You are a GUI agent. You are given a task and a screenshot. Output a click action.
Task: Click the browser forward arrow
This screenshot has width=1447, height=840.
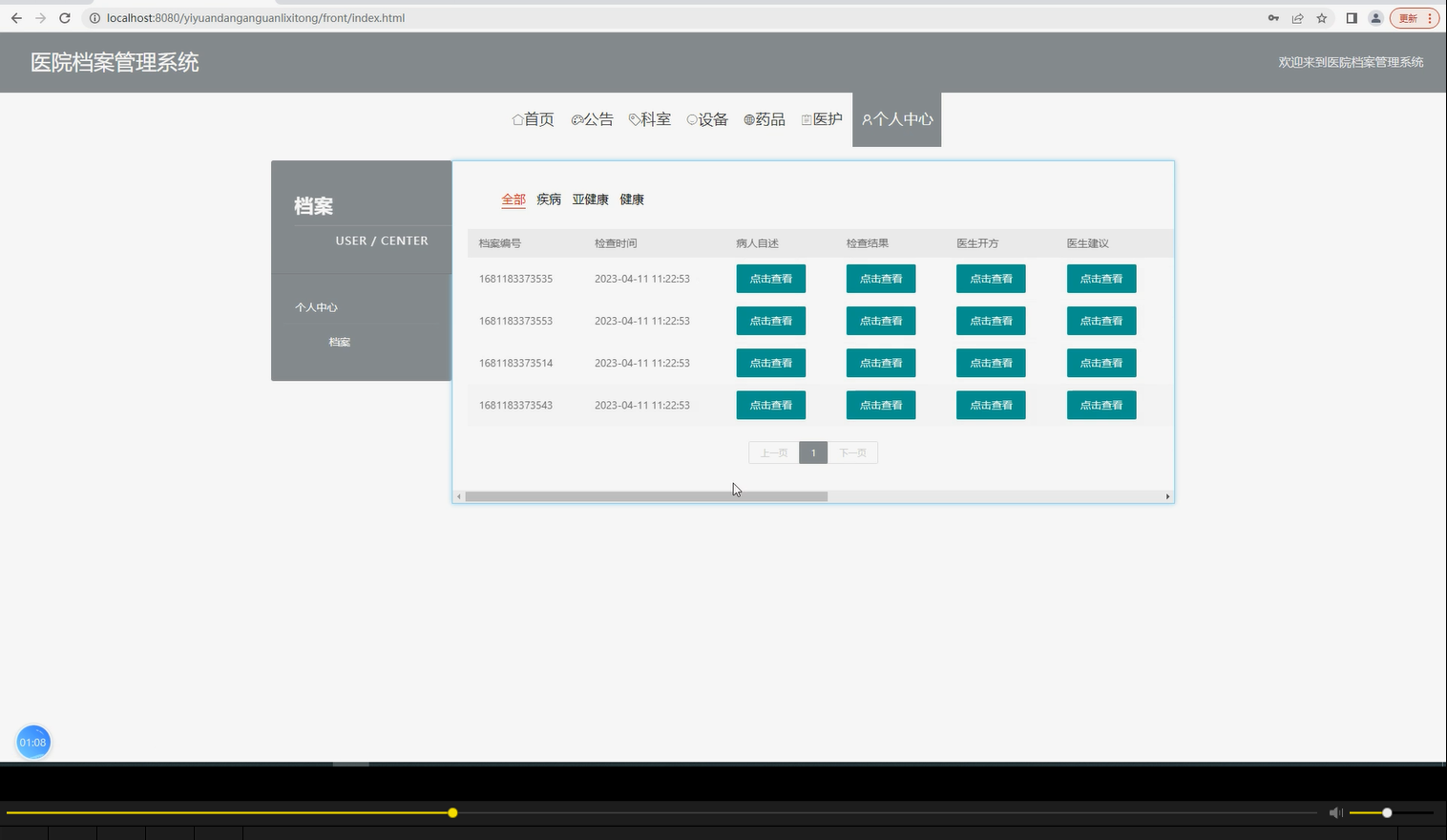40,18
